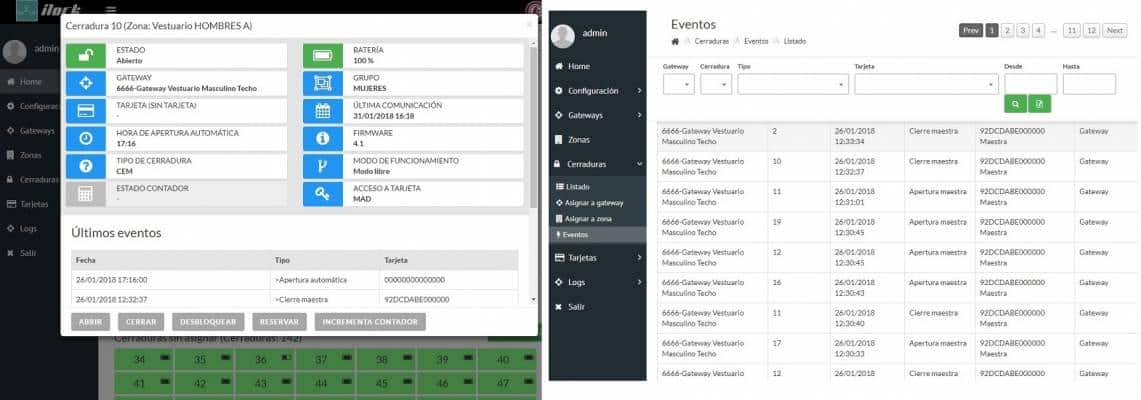The height and width of the screenshot is (400, 1141).
Task: Click the green battery status icon
Action: coord(323,55)
